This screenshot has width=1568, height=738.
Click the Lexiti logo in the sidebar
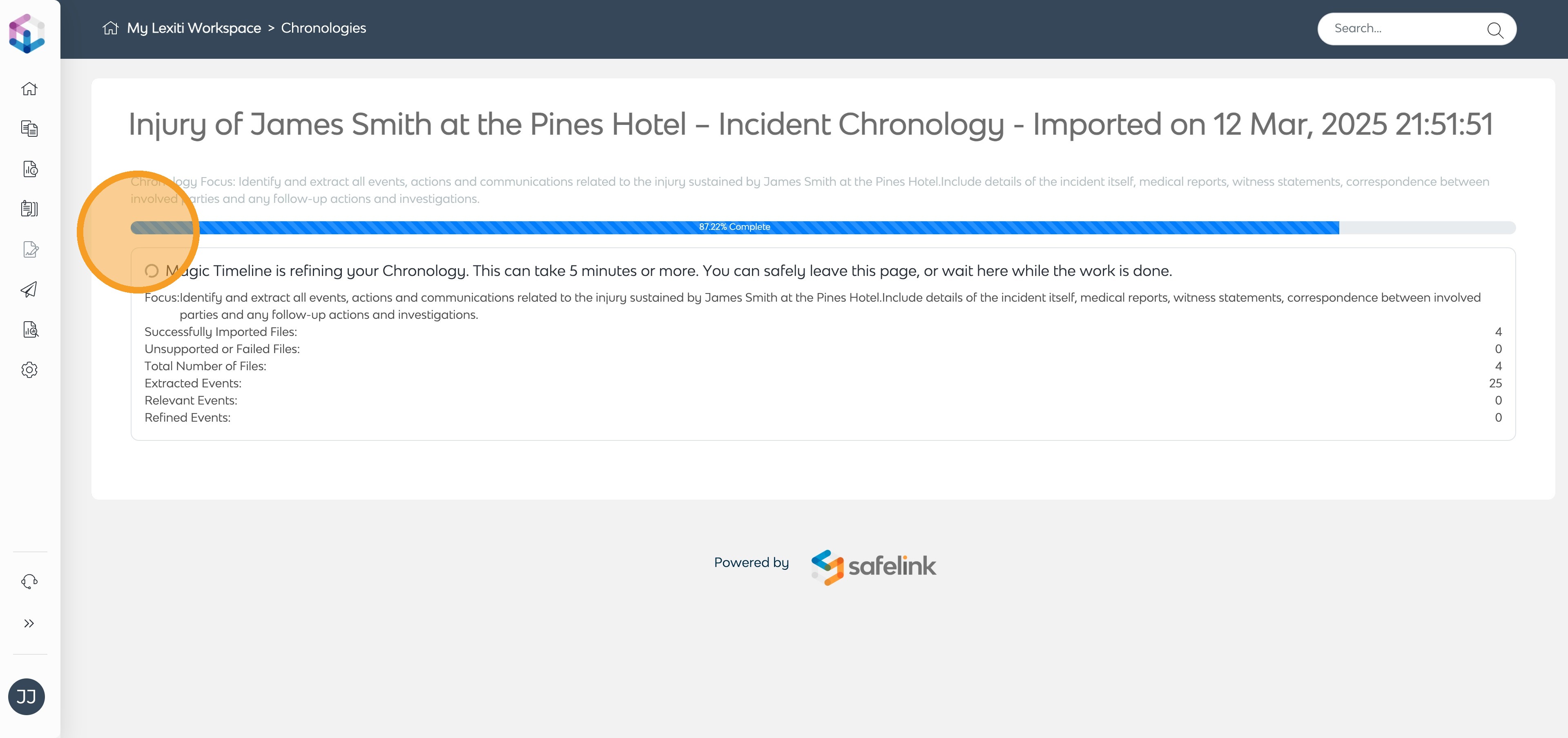coord(27,33)
